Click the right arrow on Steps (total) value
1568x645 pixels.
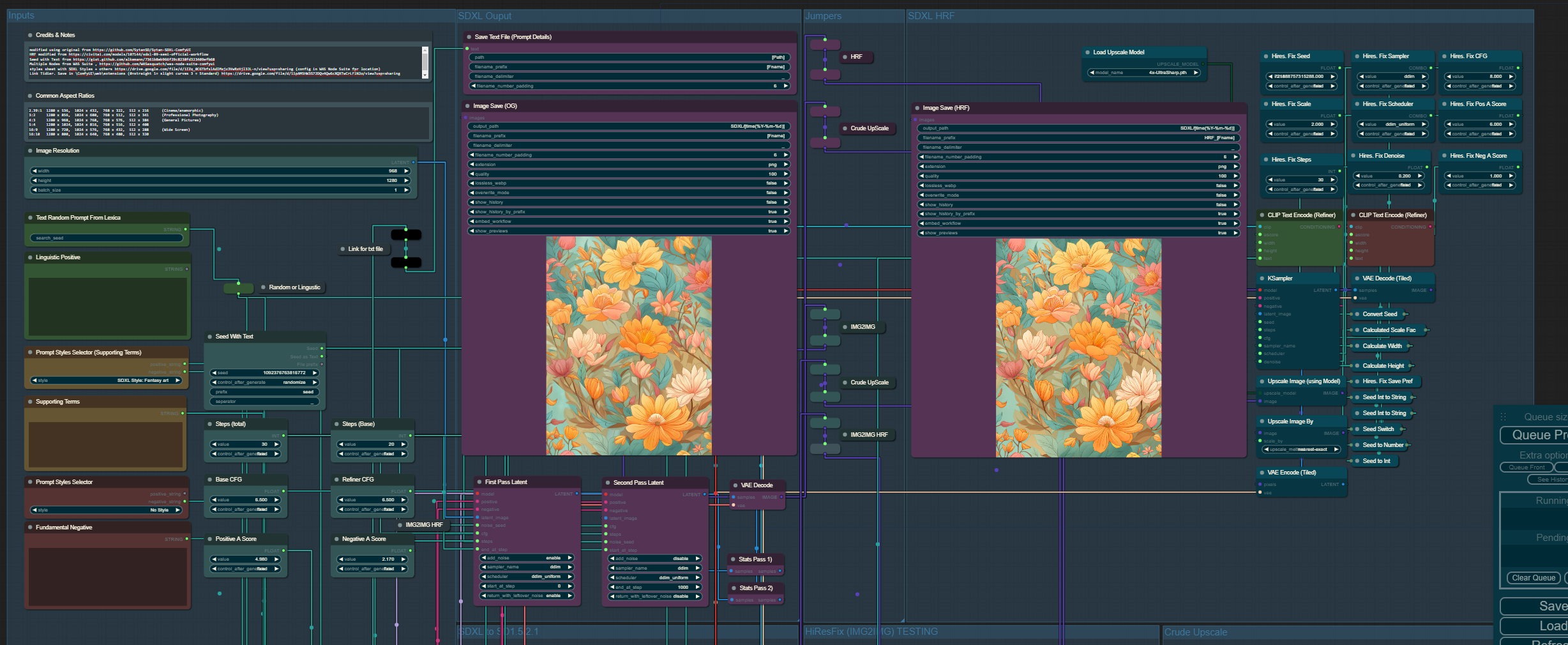[277, 444]
